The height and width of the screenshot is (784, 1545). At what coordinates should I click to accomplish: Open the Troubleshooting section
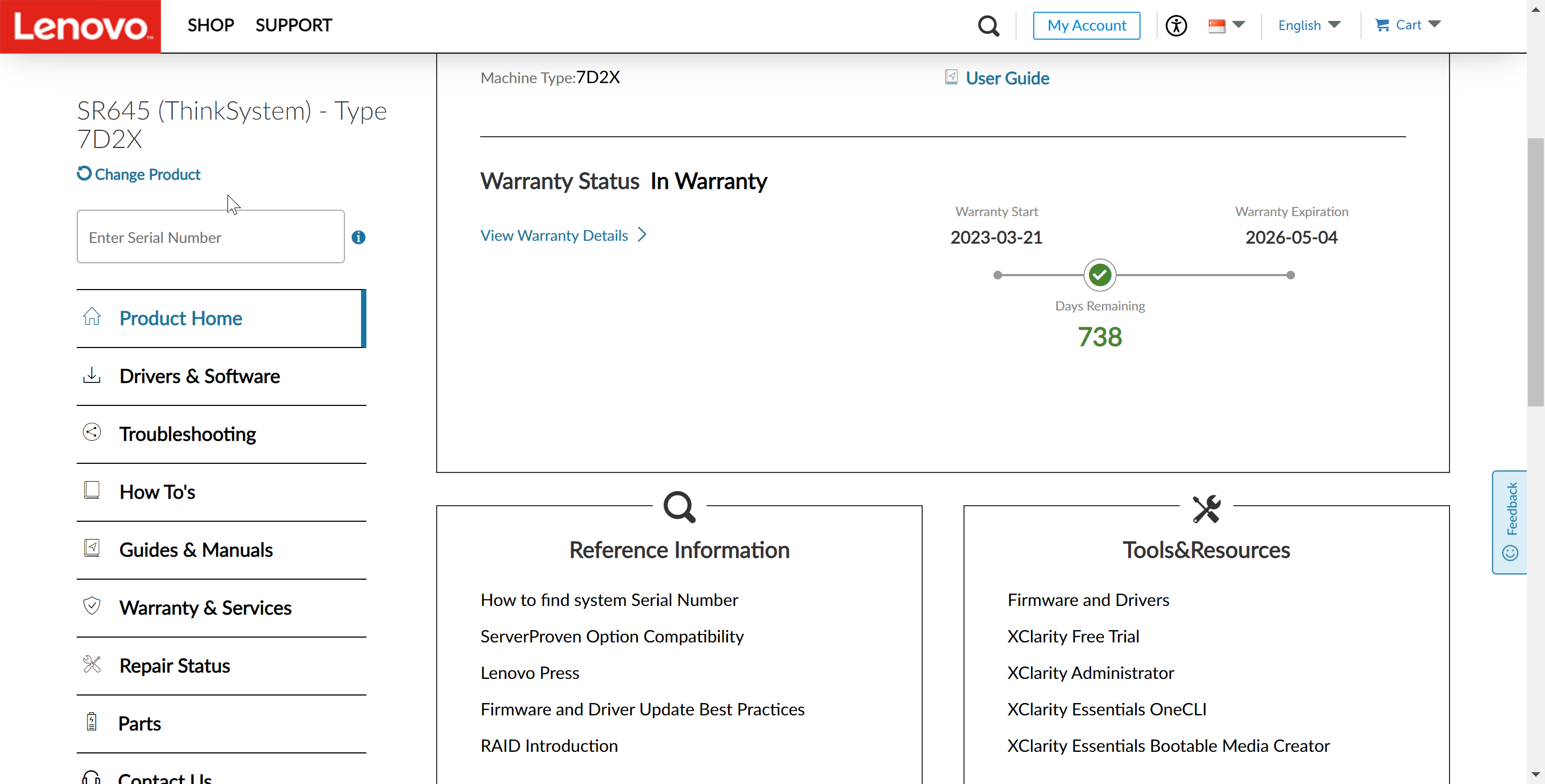click(222, 434)
